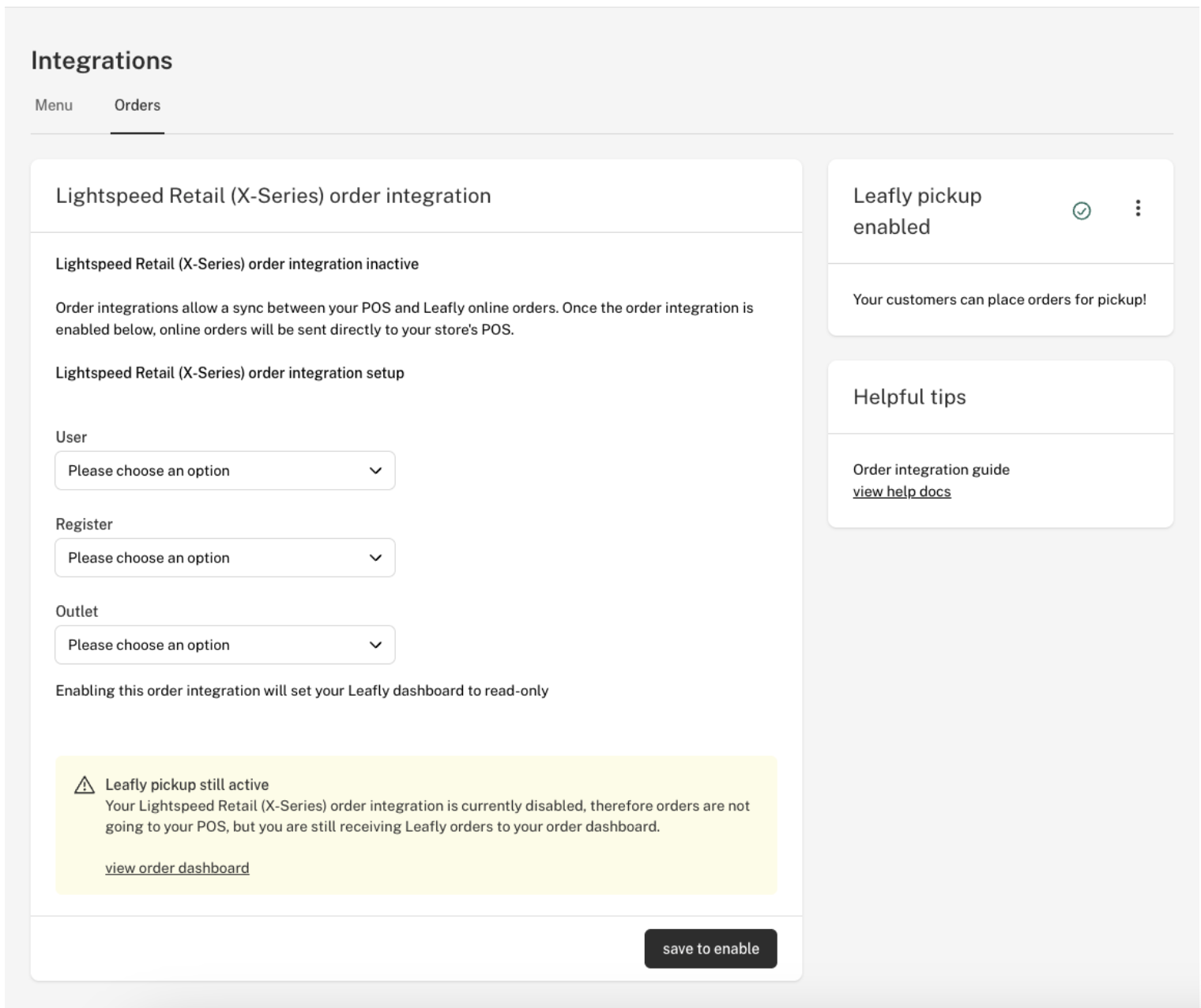Follow the view help docs link
The image size is (1201, 1008).
pos(902,491)
